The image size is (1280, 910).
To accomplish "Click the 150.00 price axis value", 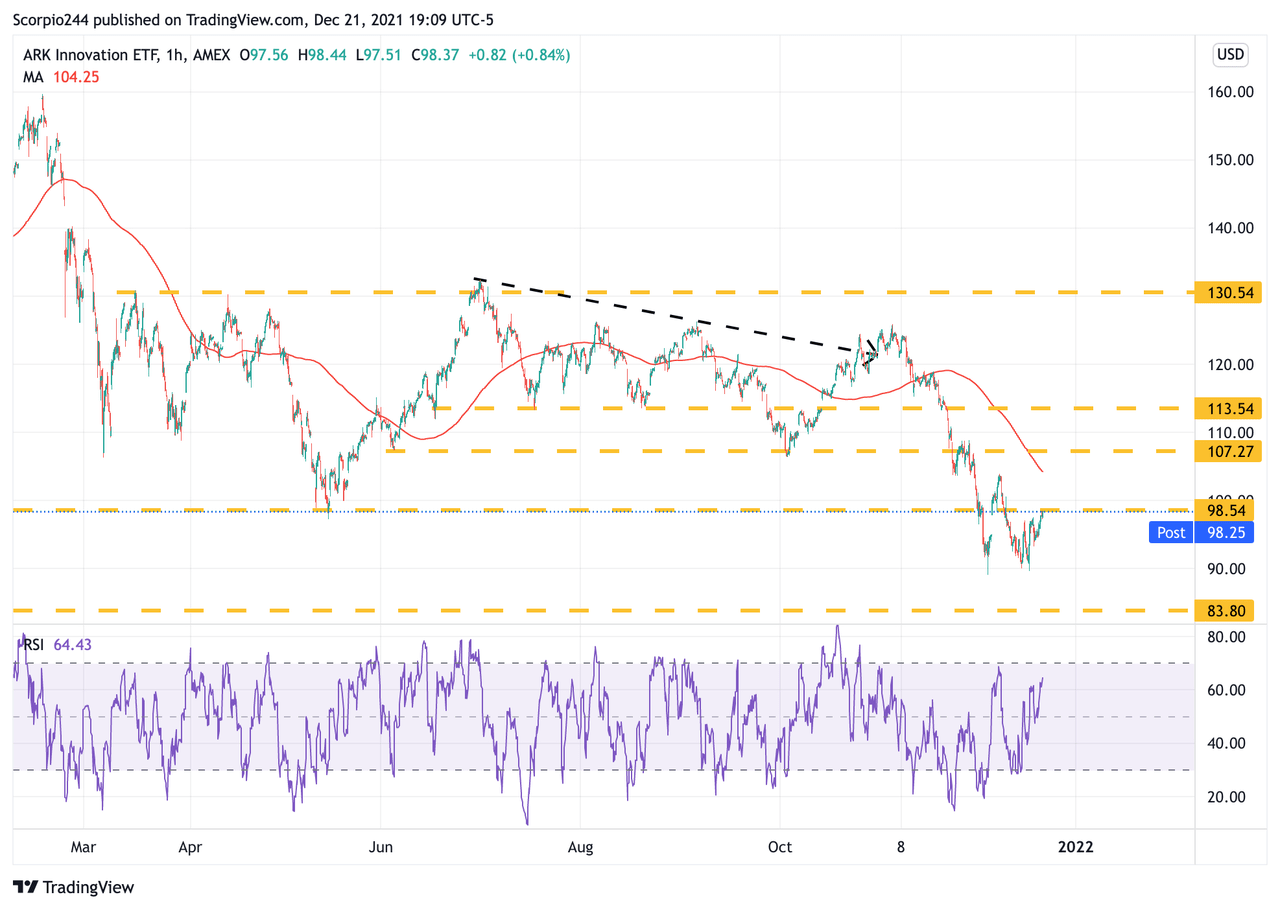I will [x=1230, y=160].
